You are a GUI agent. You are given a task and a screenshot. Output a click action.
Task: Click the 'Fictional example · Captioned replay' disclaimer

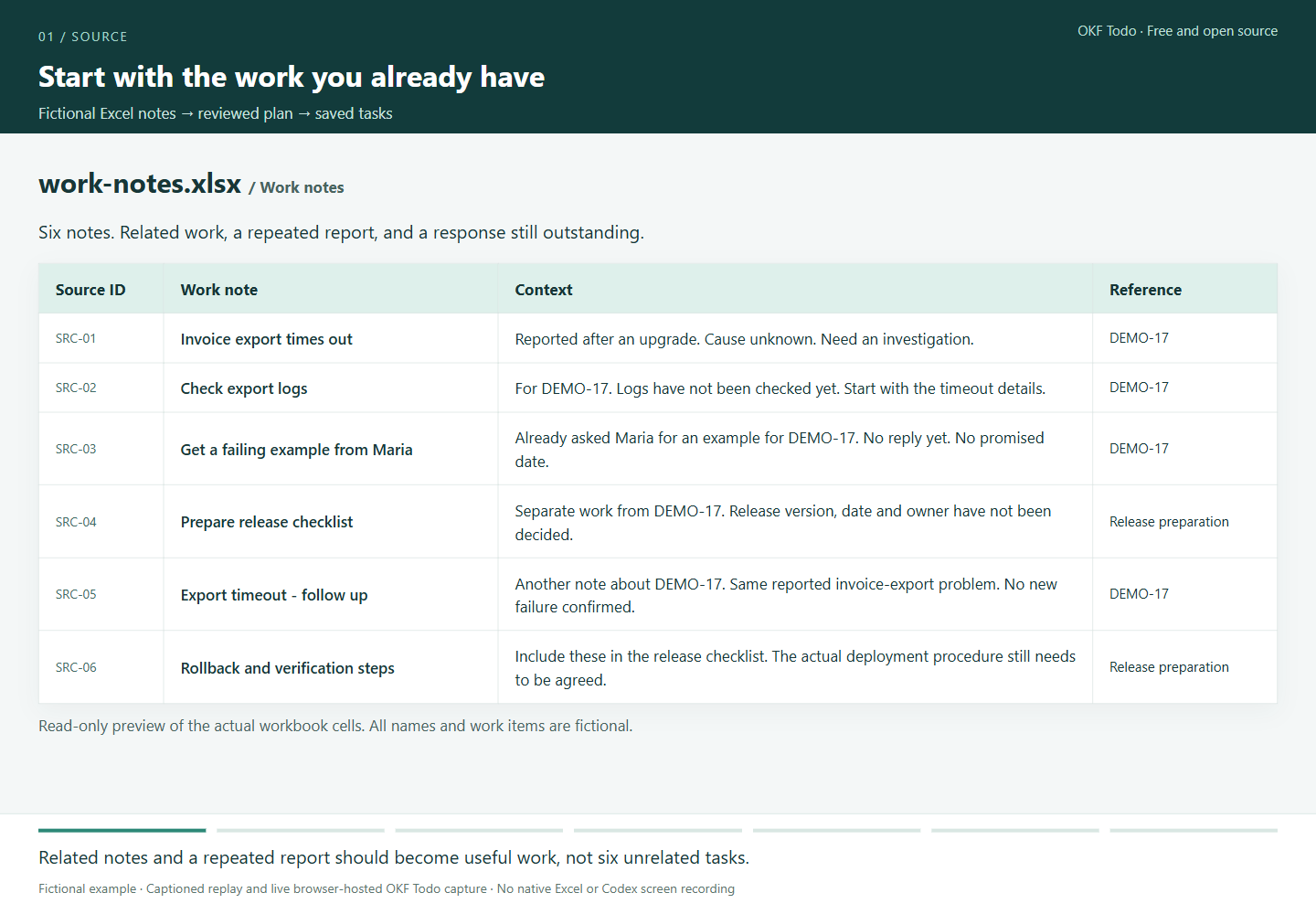click(x=387, y=888)
